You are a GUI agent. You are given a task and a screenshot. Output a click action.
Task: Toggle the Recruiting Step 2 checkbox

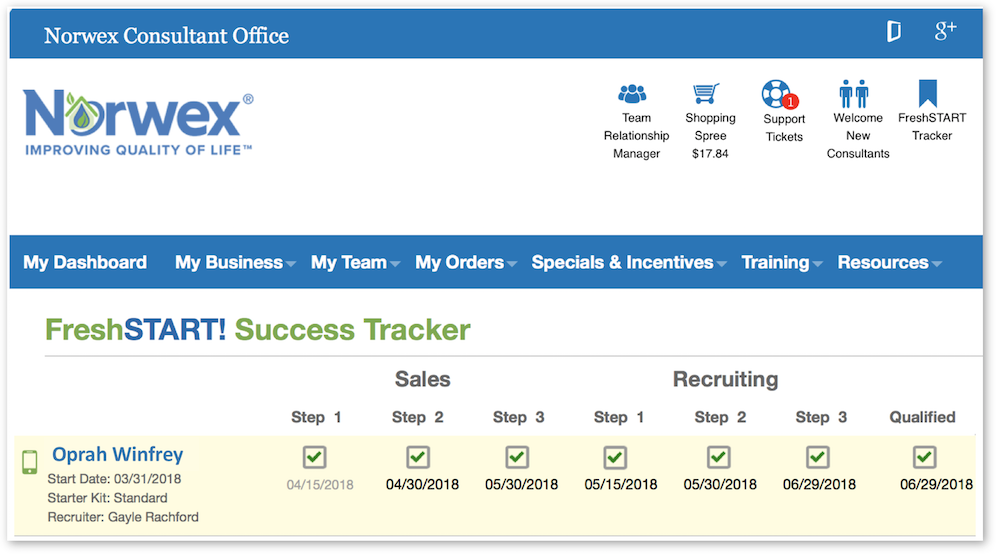719,457
